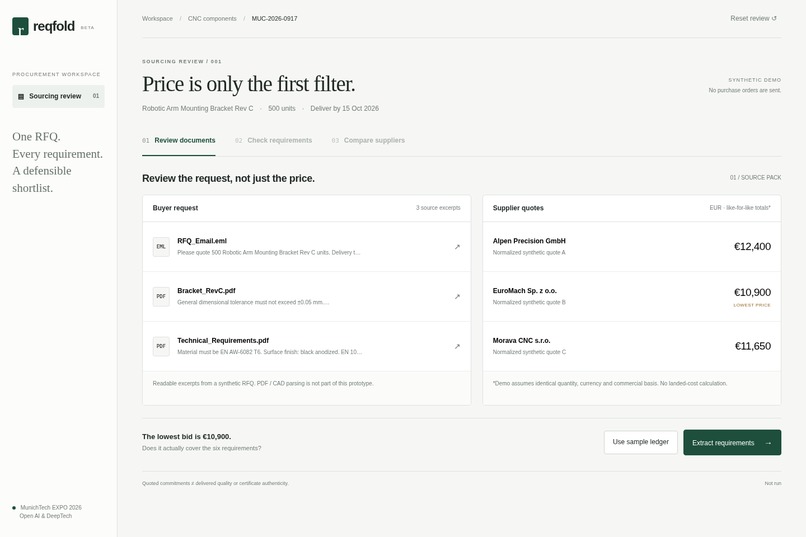Image resolution: width=806 pixels, height=537 pixels.
Task: Click Supplier quotes panel heading
Action: click(x=518, y=208)
